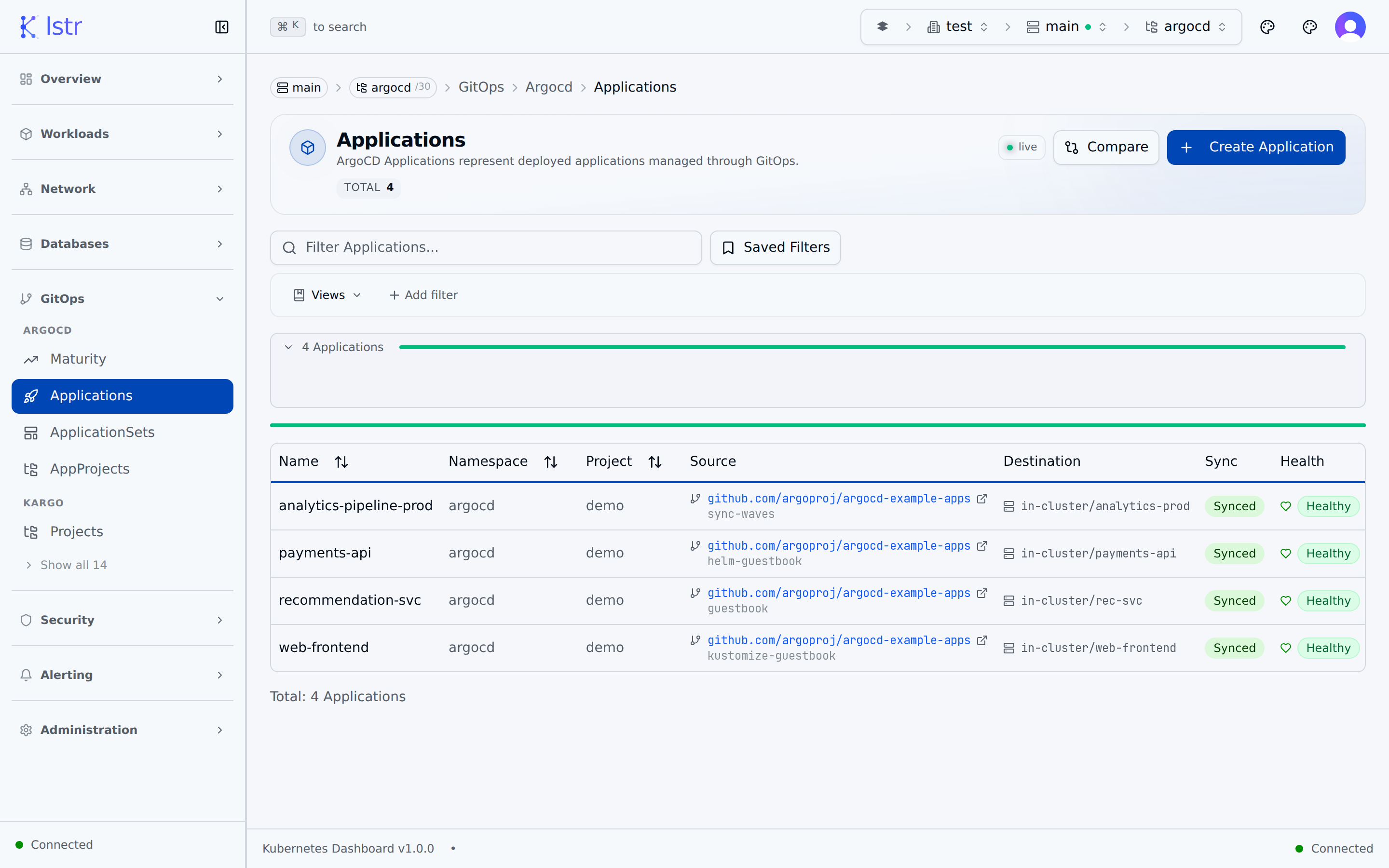The width and height of the screenshot is (1389, 868).
Task: Open the Maturity section under ArgoCD
Action: (x=78, y=359)
